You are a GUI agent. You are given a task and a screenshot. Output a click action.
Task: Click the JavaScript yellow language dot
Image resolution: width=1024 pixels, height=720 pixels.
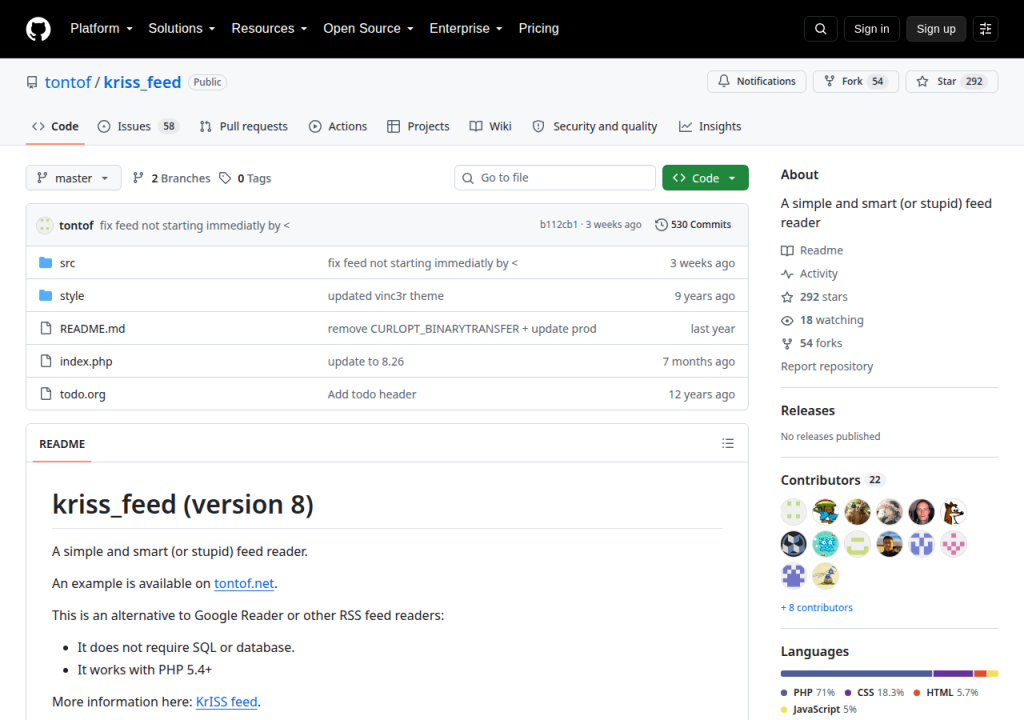pos(784,710)
